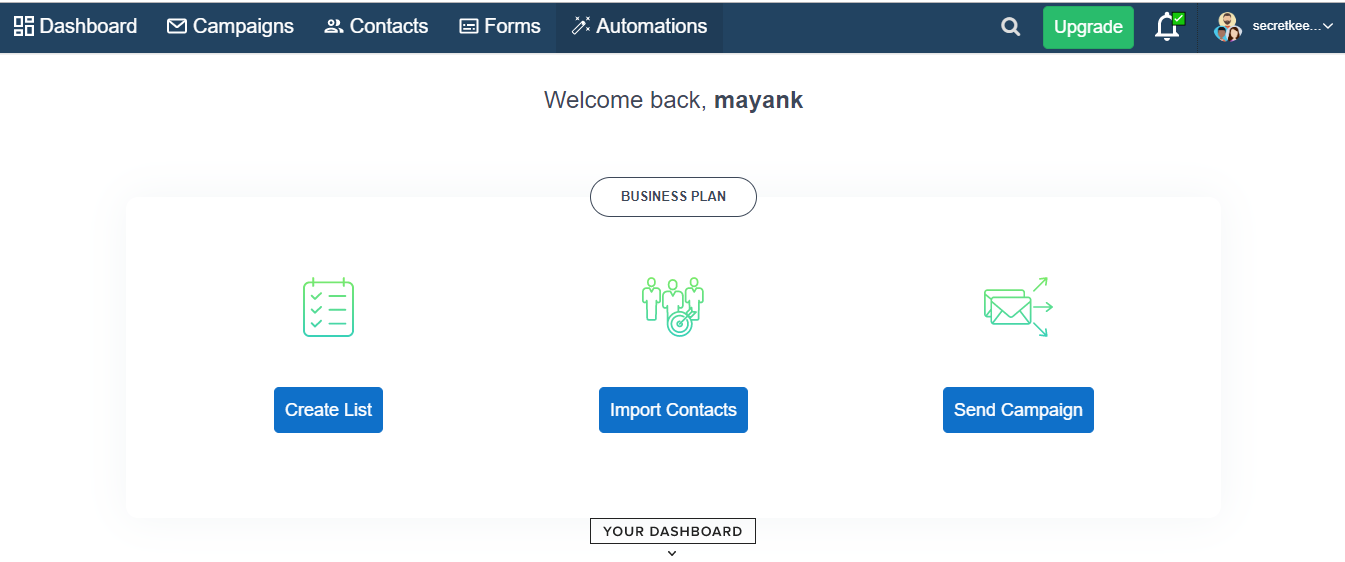The height and width of the screenshot is (562, 1345).
Task: Open the Campaigns menu item
Action: click(231, 27)
